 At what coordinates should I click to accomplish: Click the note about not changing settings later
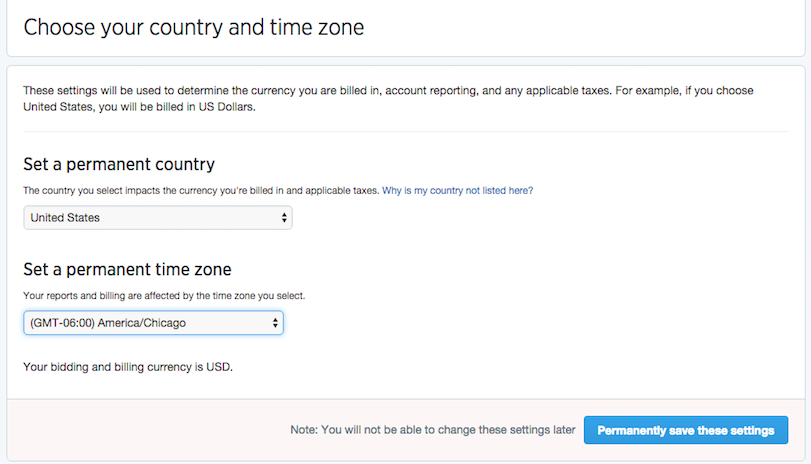tap(432, 430)
